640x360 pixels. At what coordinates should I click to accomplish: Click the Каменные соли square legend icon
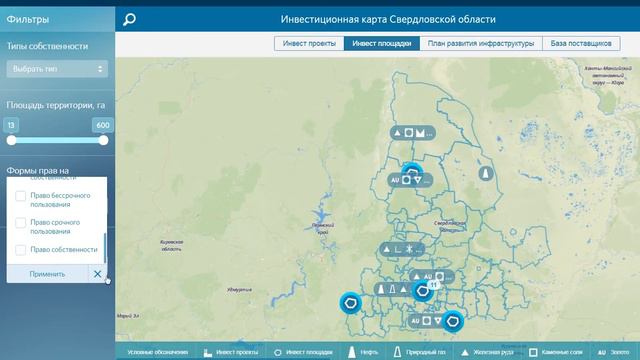(x=533, y=352)
